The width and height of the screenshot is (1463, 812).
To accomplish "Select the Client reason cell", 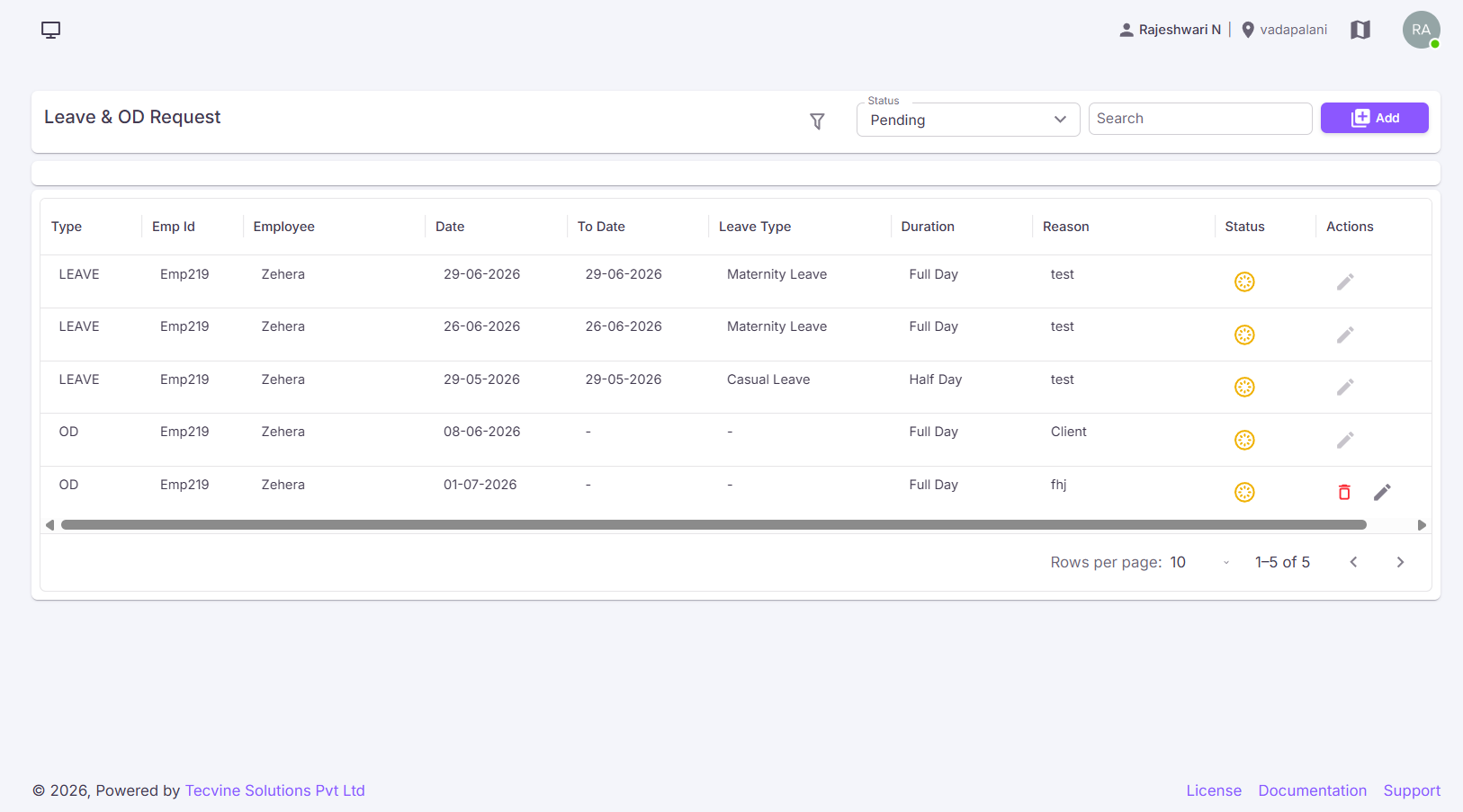I will (x=1069, y=432).
